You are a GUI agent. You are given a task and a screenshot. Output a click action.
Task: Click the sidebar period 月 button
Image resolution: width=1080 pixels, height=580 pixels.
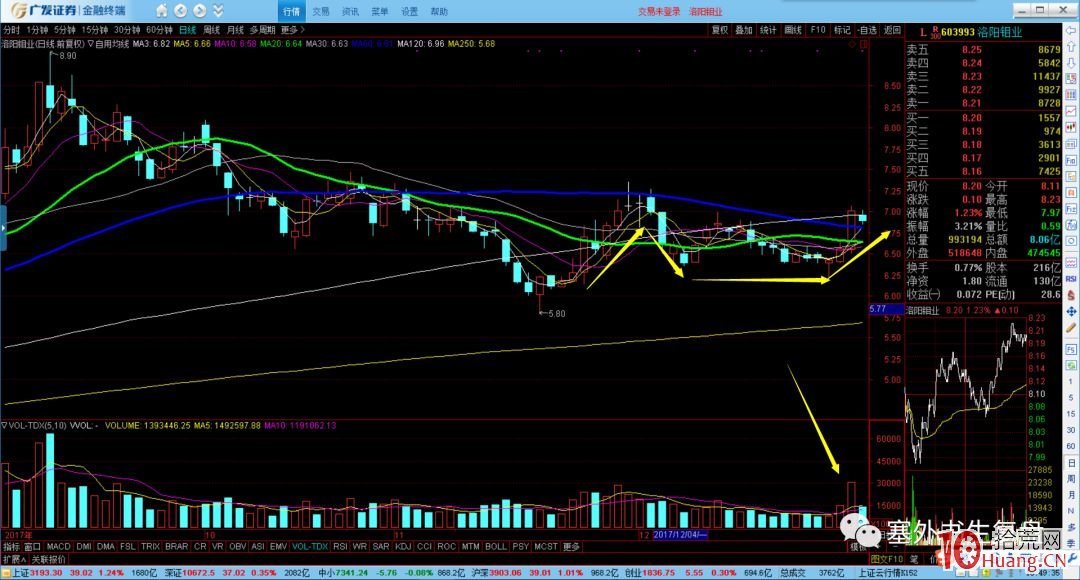tap(1072, 495)
